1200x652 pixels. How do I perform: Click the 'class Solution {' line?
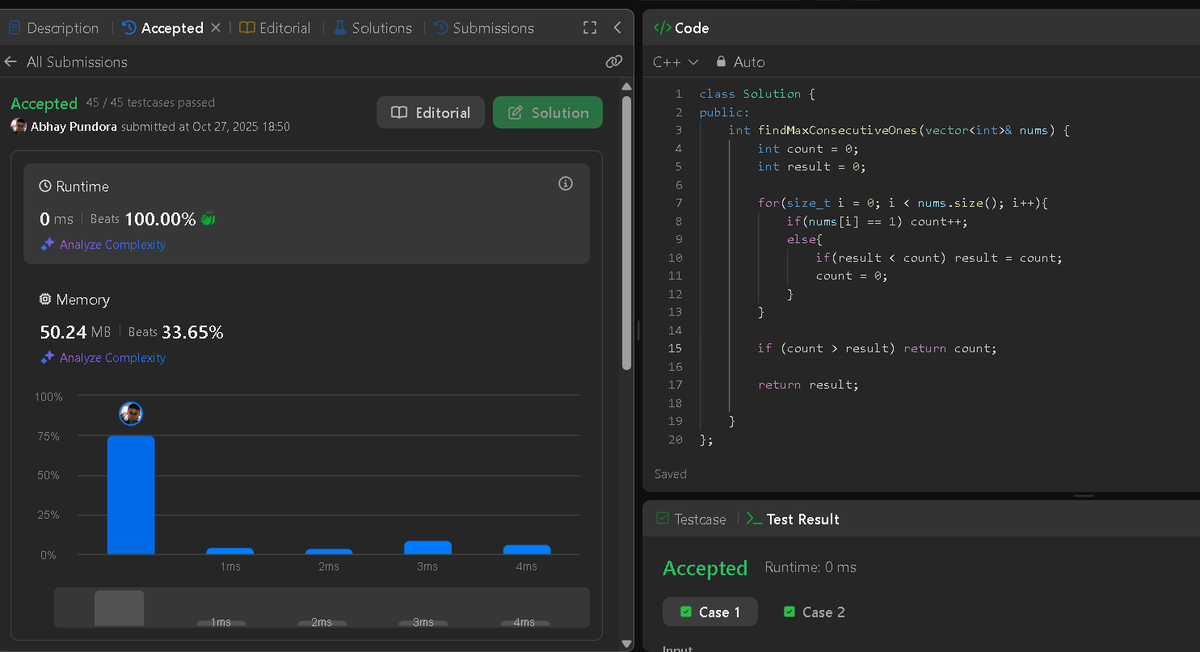[x=757, y=94]
